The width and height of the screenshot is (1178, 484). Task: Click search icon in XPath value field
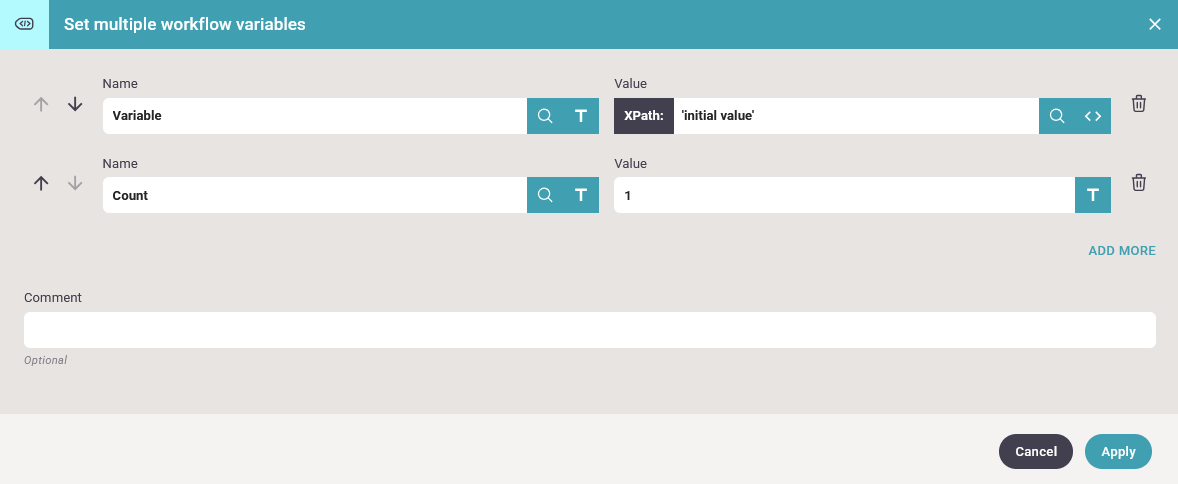(1057, 116)
